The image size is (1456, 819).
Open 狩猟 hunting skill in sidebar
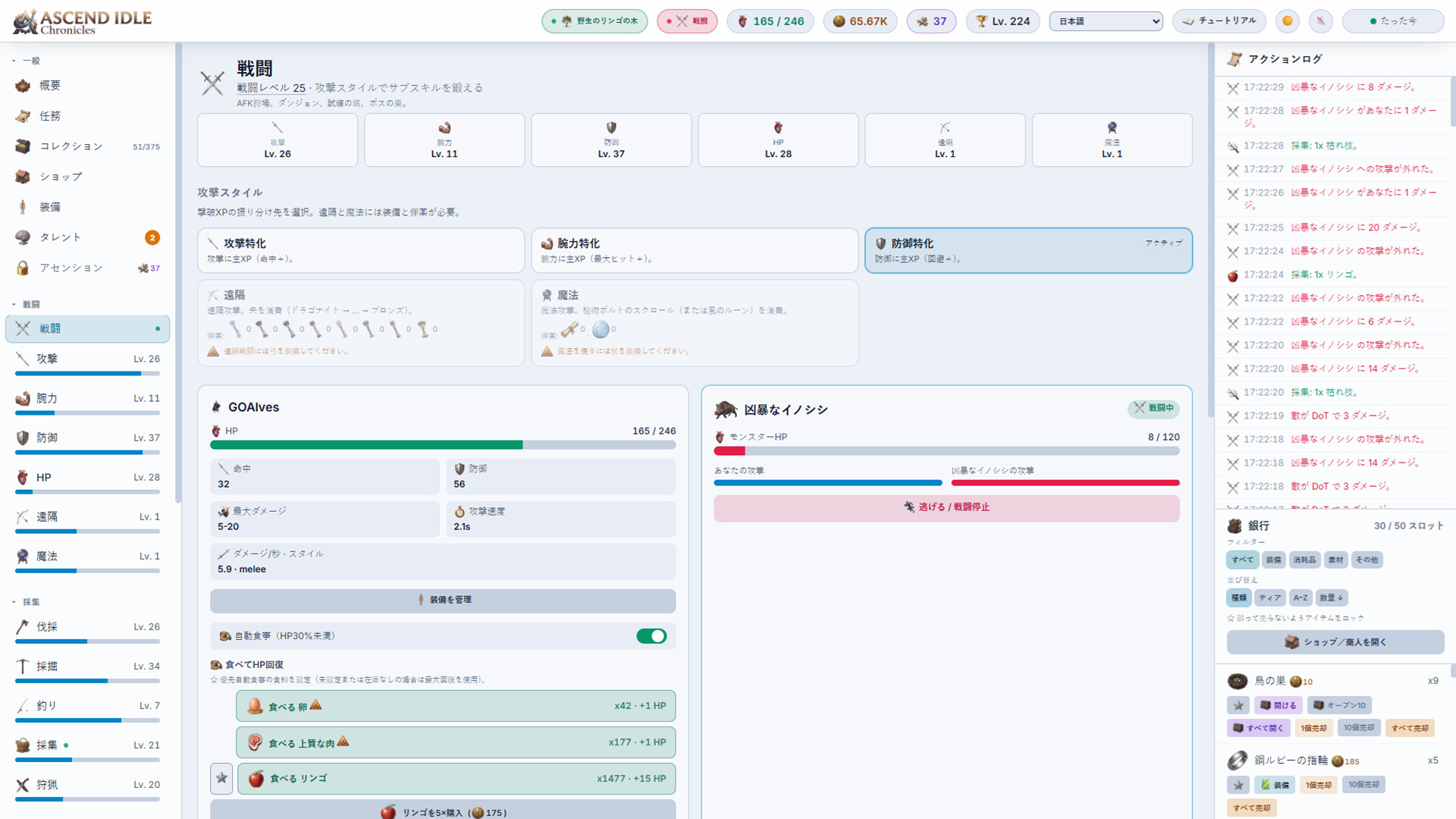tap(87, 789)
